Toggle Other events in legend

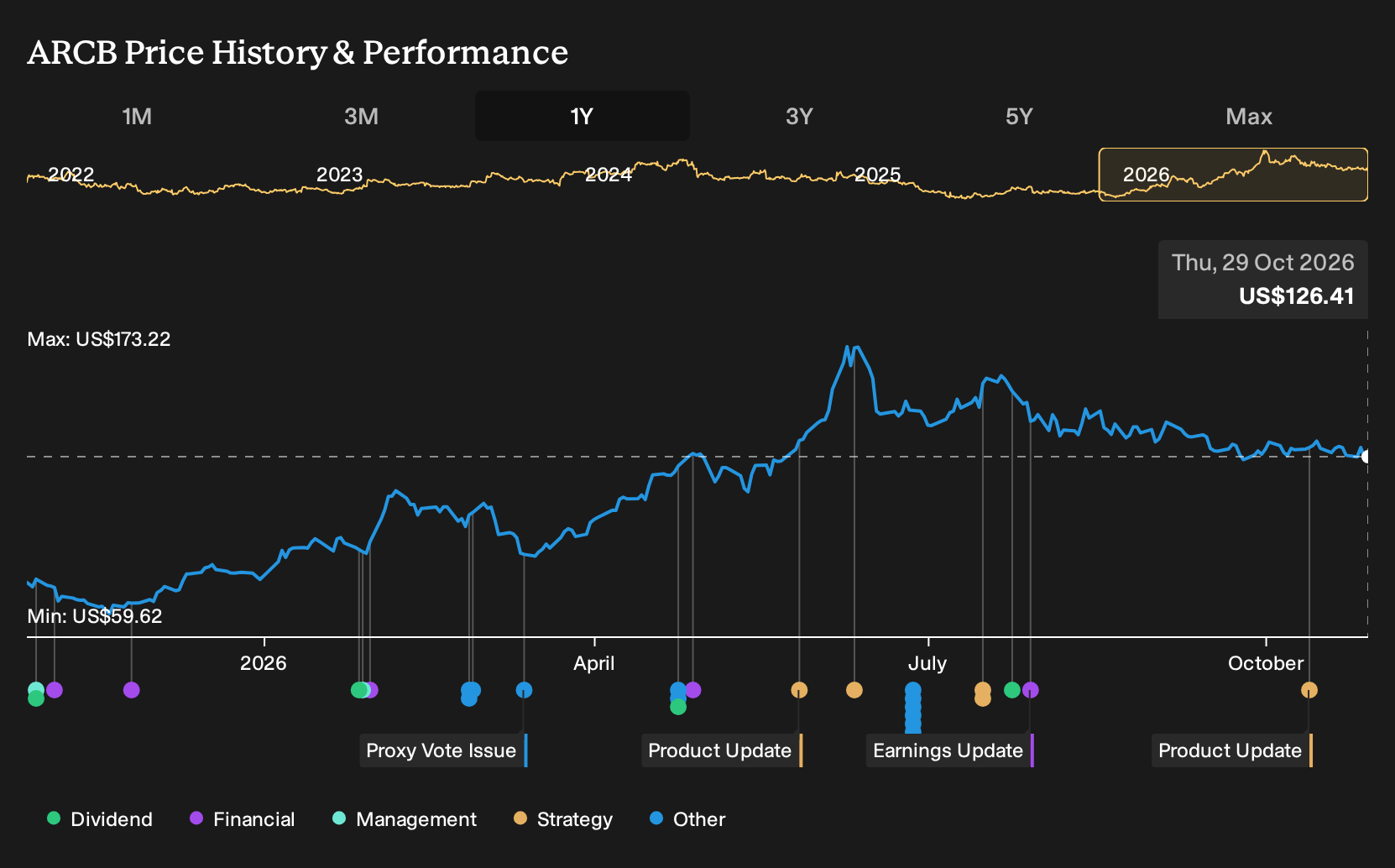click(x=687, y=819)
